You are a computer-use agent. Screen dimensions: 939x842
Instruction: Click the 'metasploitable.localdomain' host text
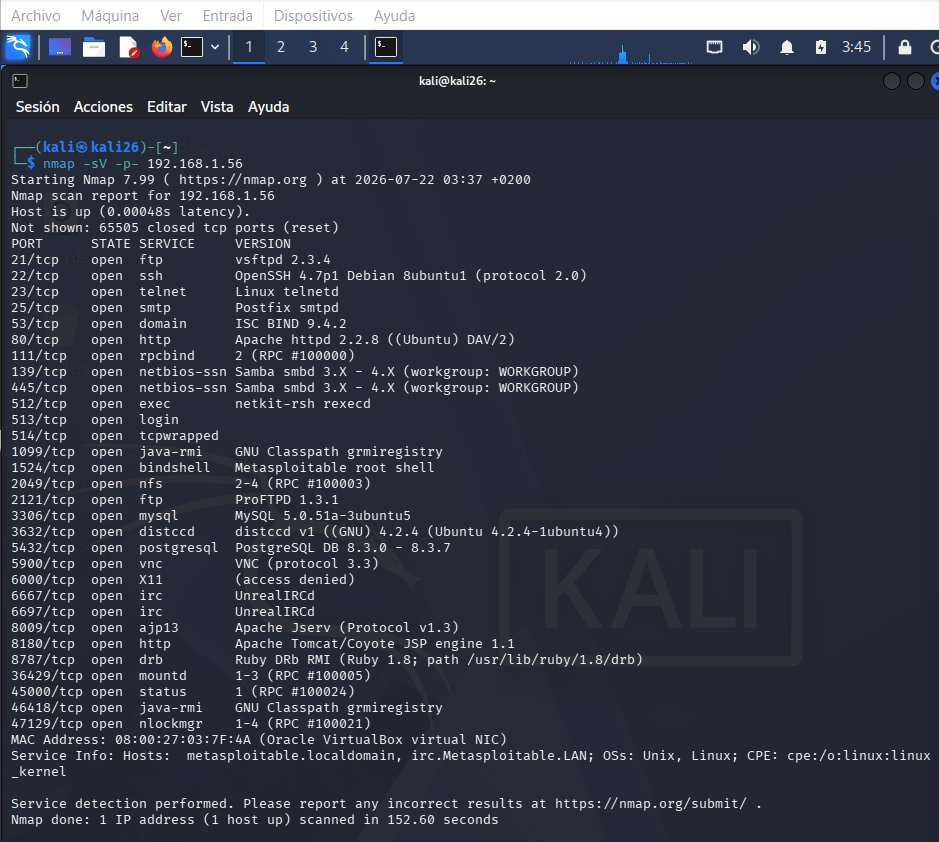click(290, 756)
